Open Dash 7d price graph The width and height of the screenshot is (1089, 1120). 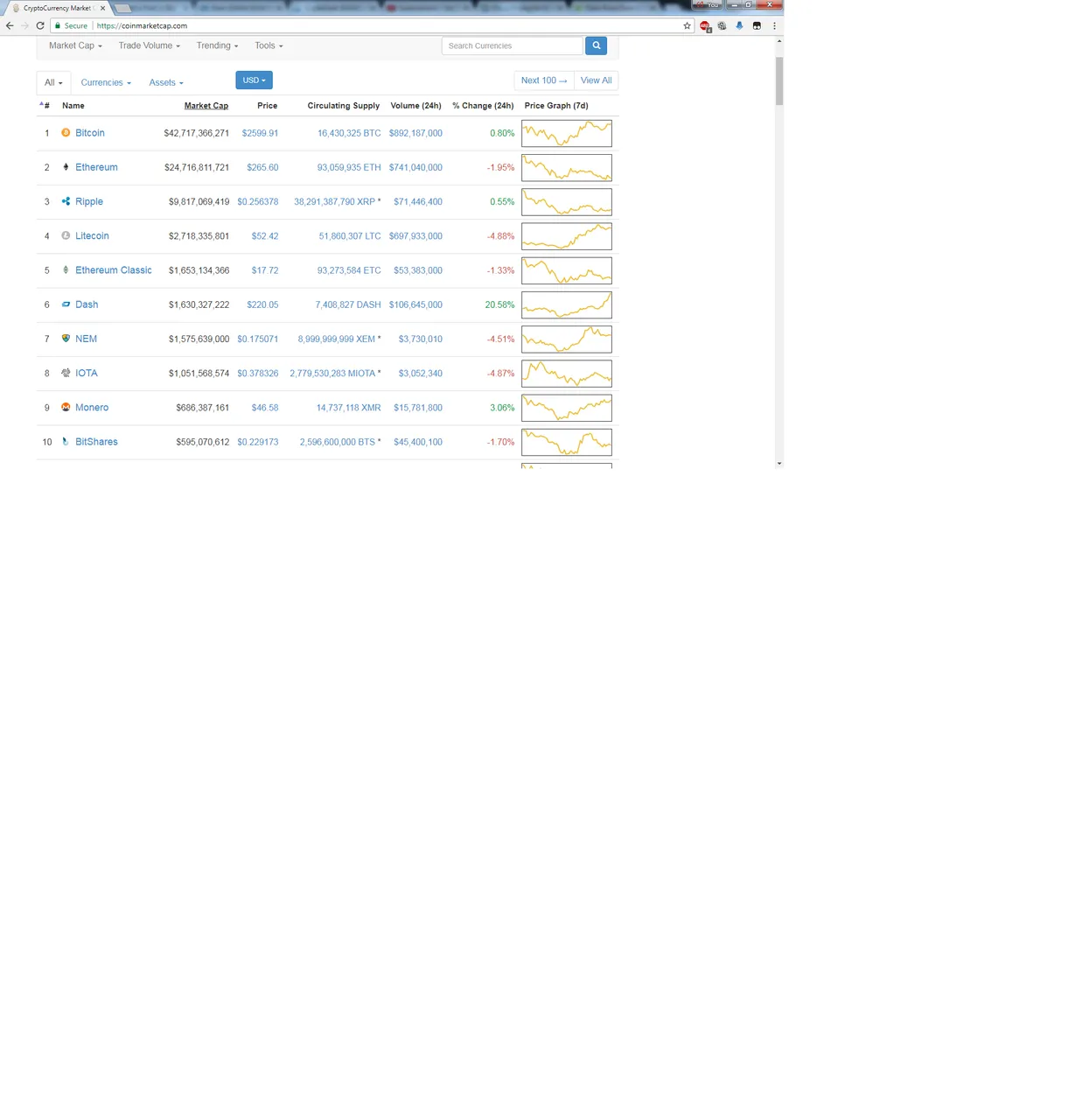pos(567,305)
